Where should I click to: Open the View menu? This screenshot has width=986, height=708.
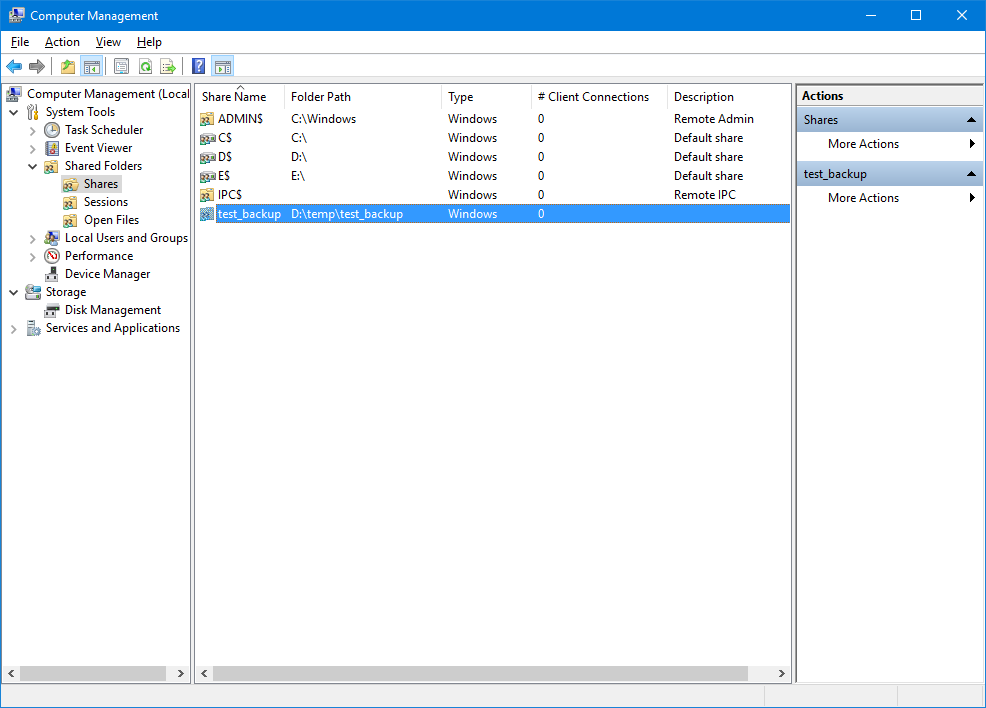click(108, 42)
